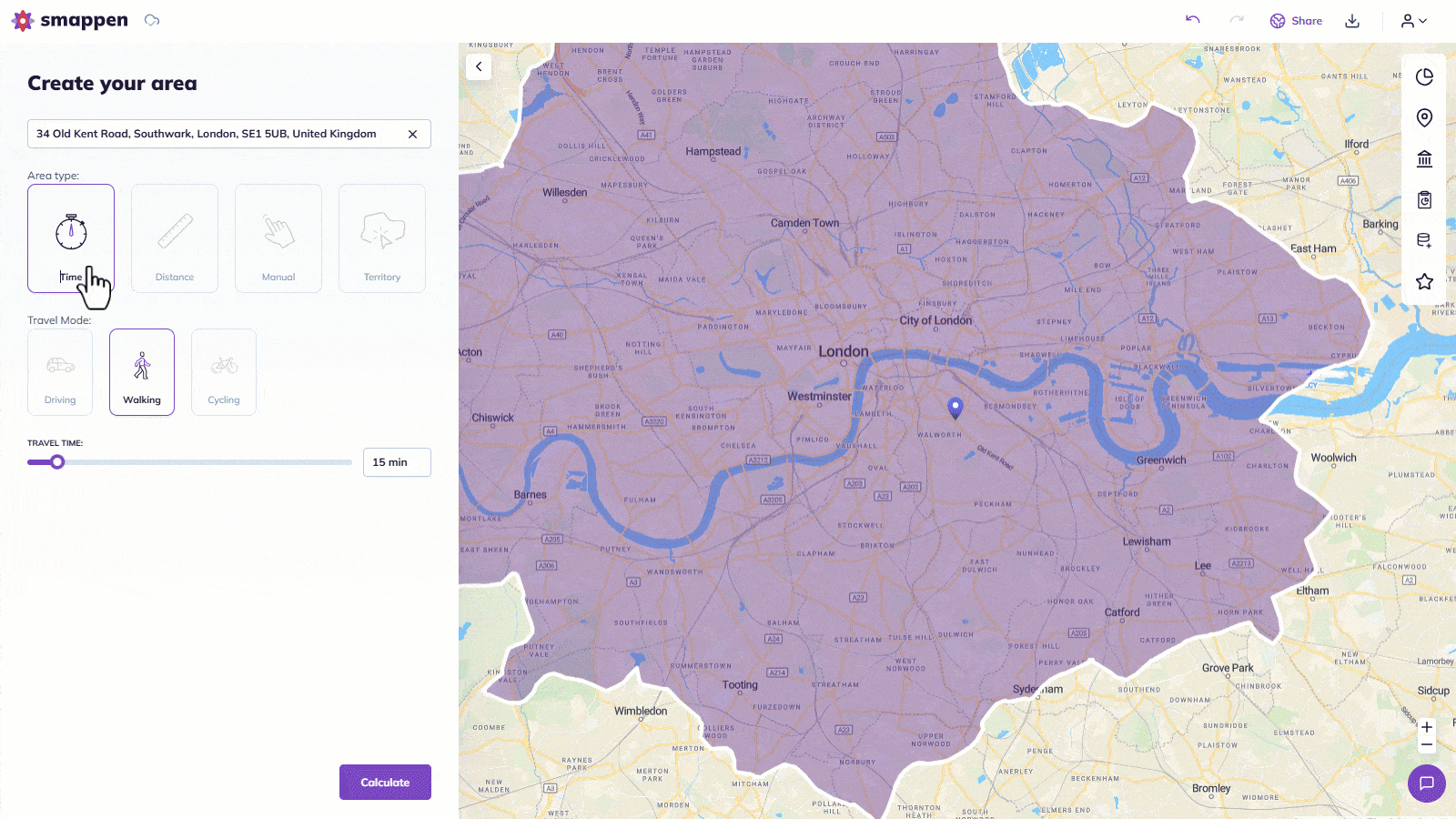This screenshot has width=1456, height=819.
Task: Click the location pin sidebar icon
Action: (1424, 117)
